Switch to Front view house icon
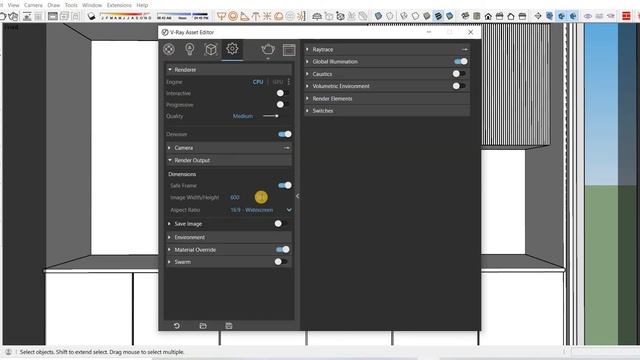This screenshot has height=360, width=640. 488,16
